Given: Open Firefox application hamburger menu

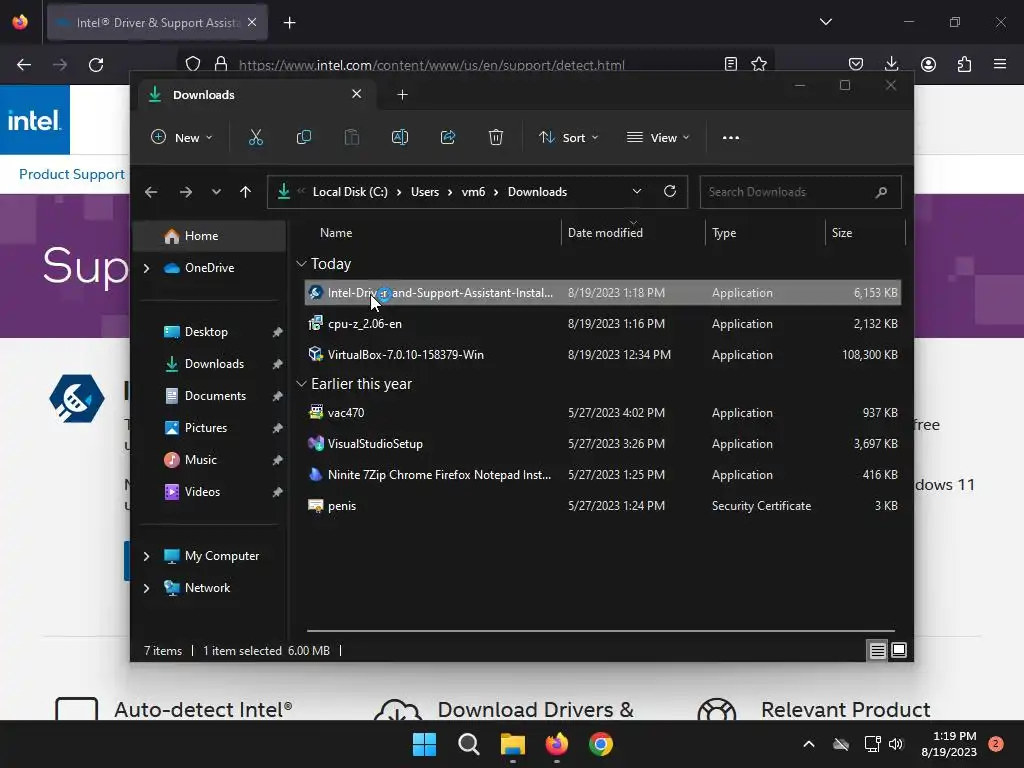Looking at the screenshot, I should (1000, 64).
